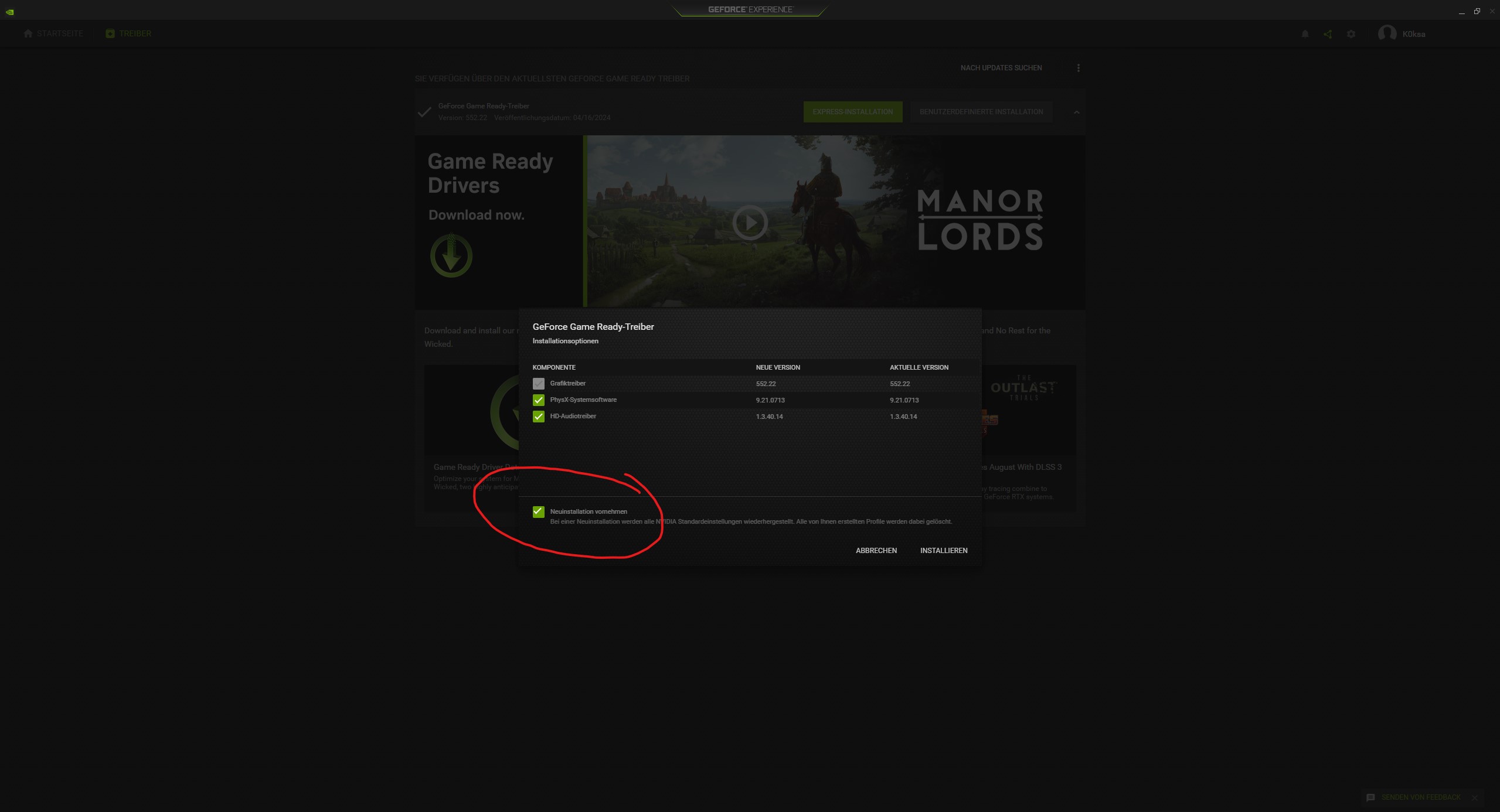Click the NEUE VERSION column header
1500x812 pixels.
(x=778, y=367)
